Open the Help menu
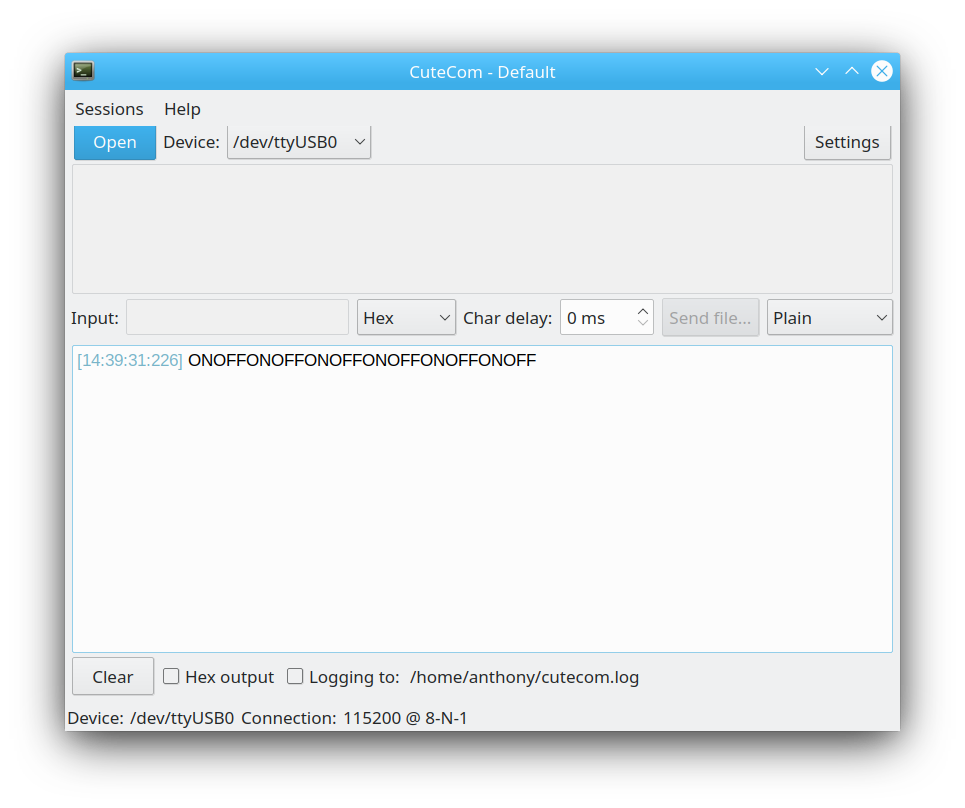This screenshot has height=808, width=965. pyautogui.click(x=182, y=109)
